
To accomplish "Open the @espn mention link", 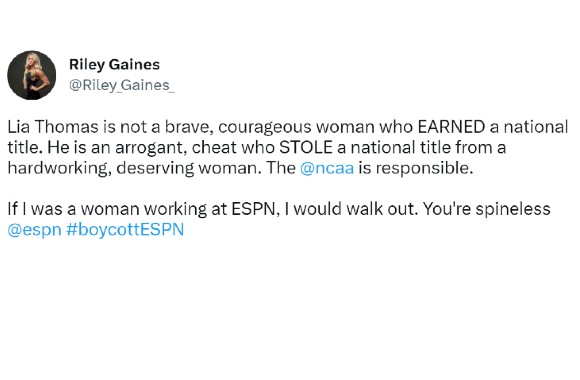I will click(x=34, y=230).
